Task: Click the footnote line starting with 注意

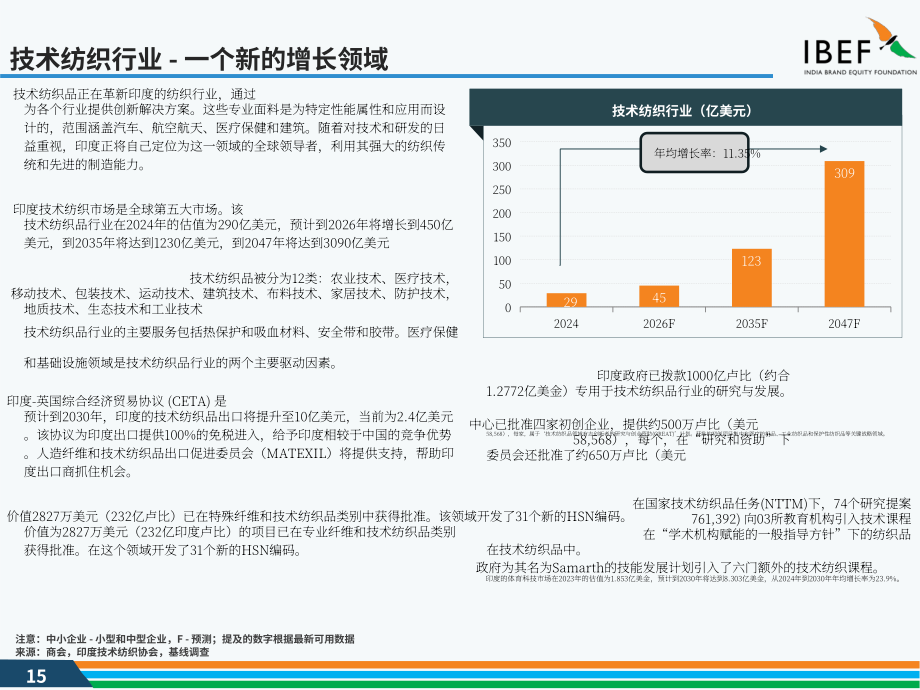Action: [185, 639]
